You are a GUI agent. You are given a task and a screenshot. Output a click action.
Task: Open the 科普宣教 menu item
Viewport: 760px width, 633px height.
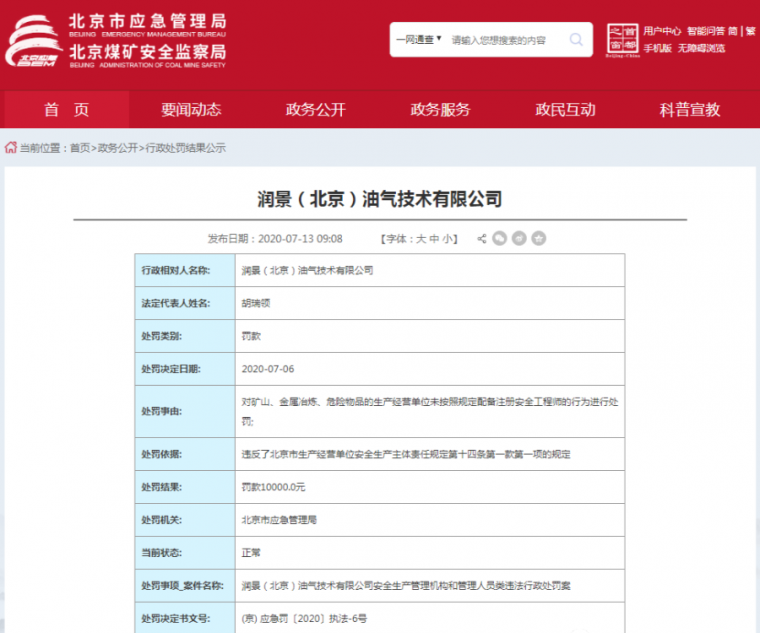[x=689, y=110]
